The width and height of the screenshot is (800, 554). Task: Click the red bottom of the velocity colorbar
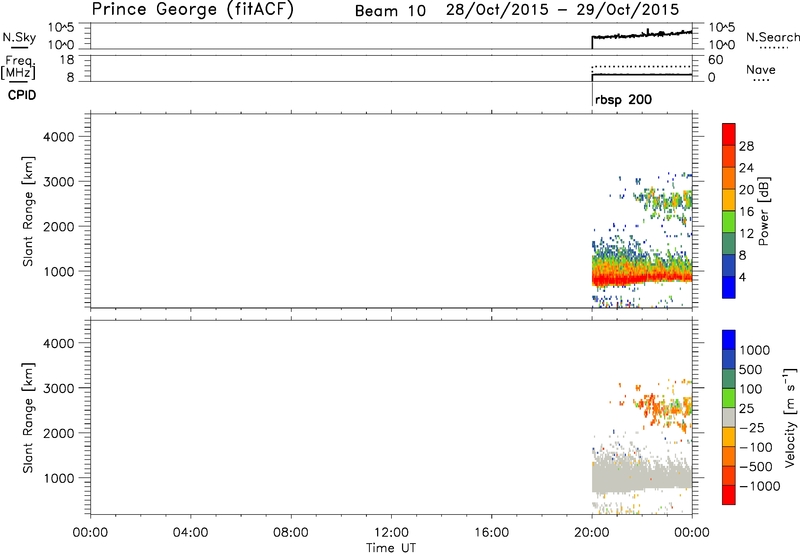point(729,495)
